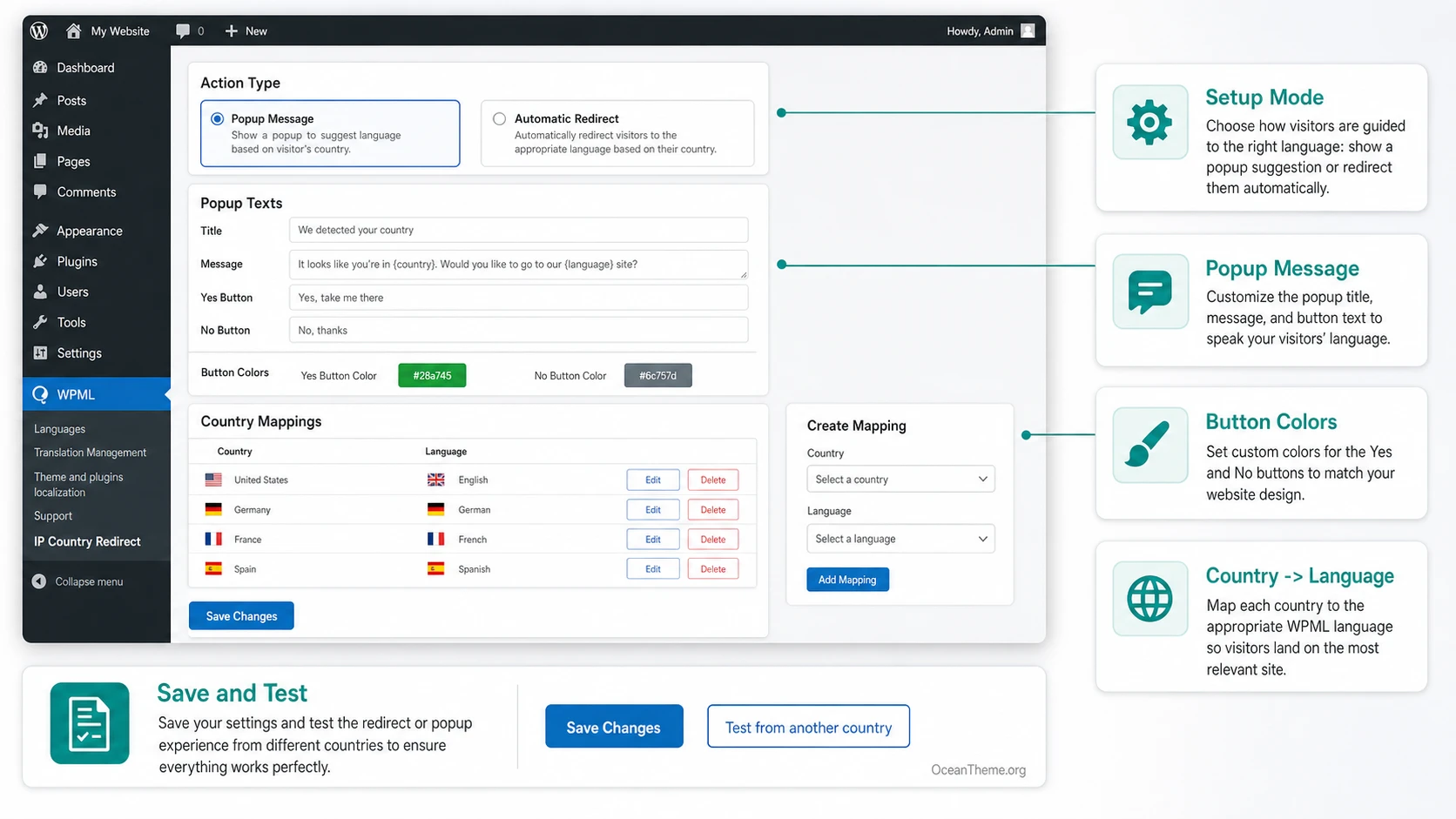Viewport: 1456px width, 819px height.
Task: Click the WPML logo icon in sidebar
Action: [x=40, y=394]
